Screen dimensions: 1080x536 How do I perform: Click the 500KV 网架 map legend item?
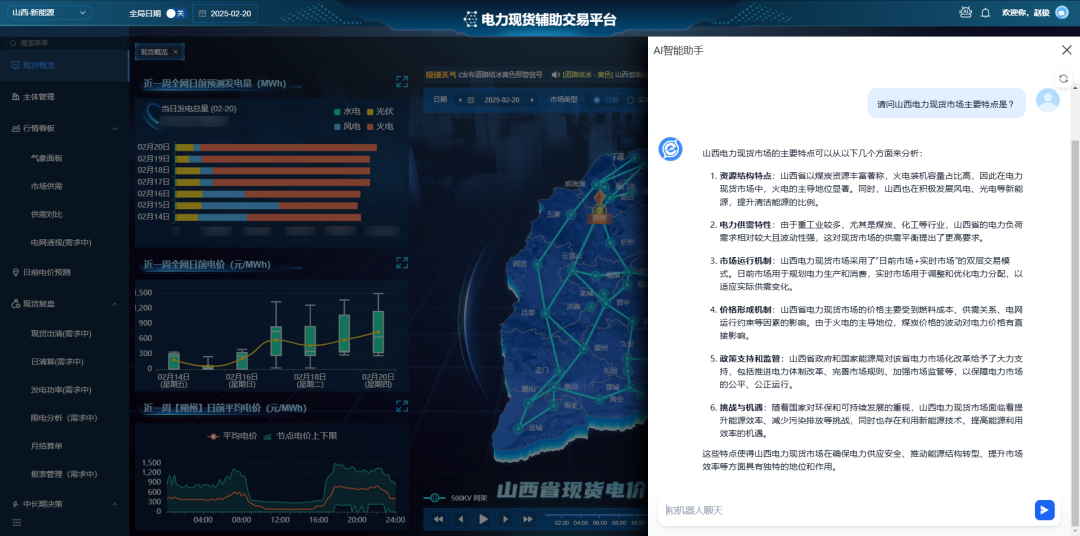pyautogui.click(x=455, y=497)
